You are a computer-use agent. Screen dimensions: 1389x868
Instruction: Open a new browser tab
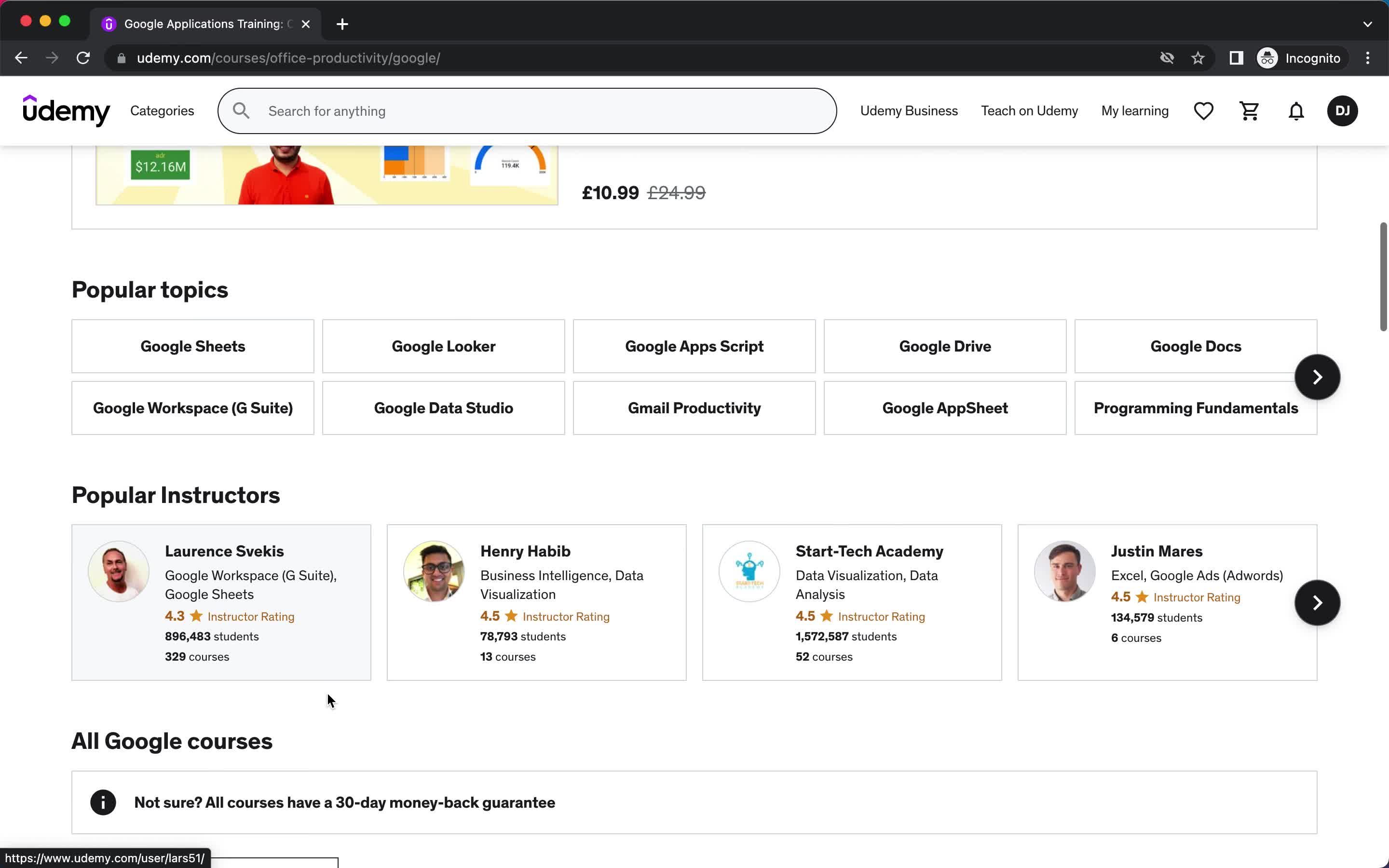tap(342, 24)
